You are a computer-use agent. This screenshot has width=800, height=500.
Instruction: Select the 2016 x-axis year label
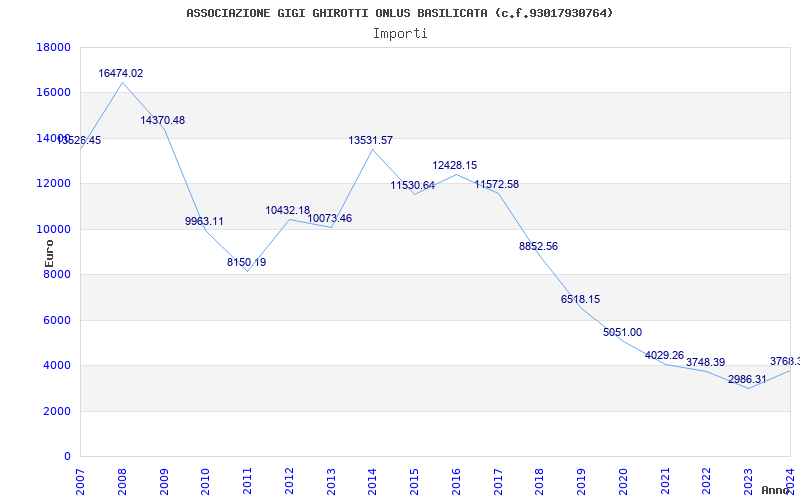pyautogui.click(x=456, y=482)
